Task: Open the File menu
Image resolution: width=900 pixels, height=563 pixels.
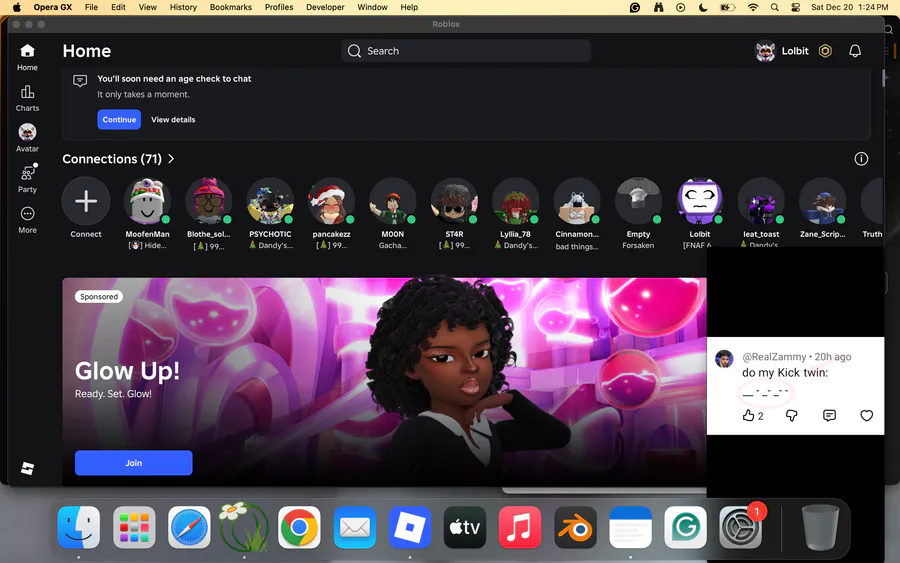Action: [x=91, y=7]
